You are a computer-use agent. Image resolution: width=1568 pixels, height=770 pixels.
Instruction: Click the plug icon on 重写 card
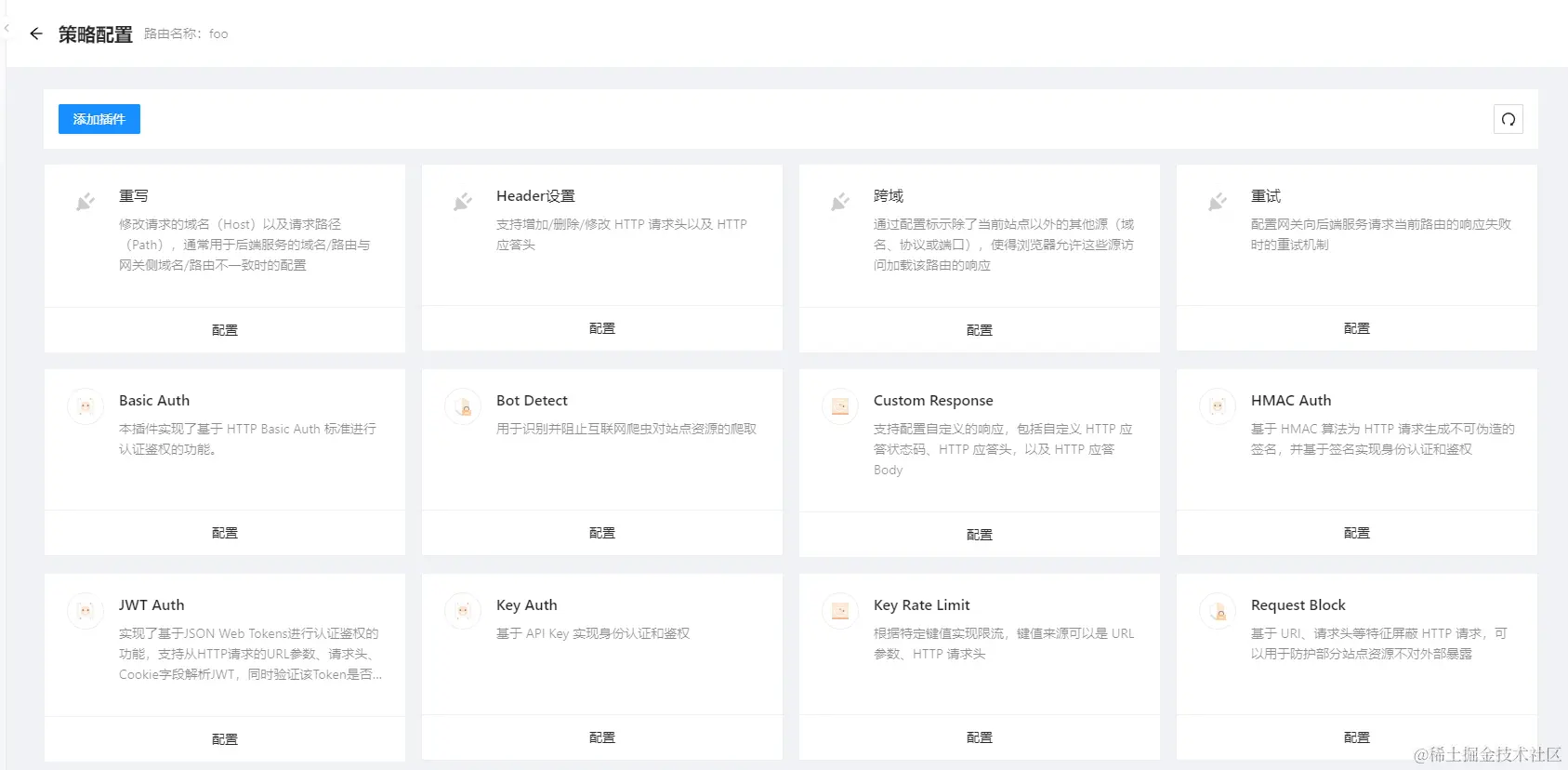pyautogui.click(x=86, y=202)
